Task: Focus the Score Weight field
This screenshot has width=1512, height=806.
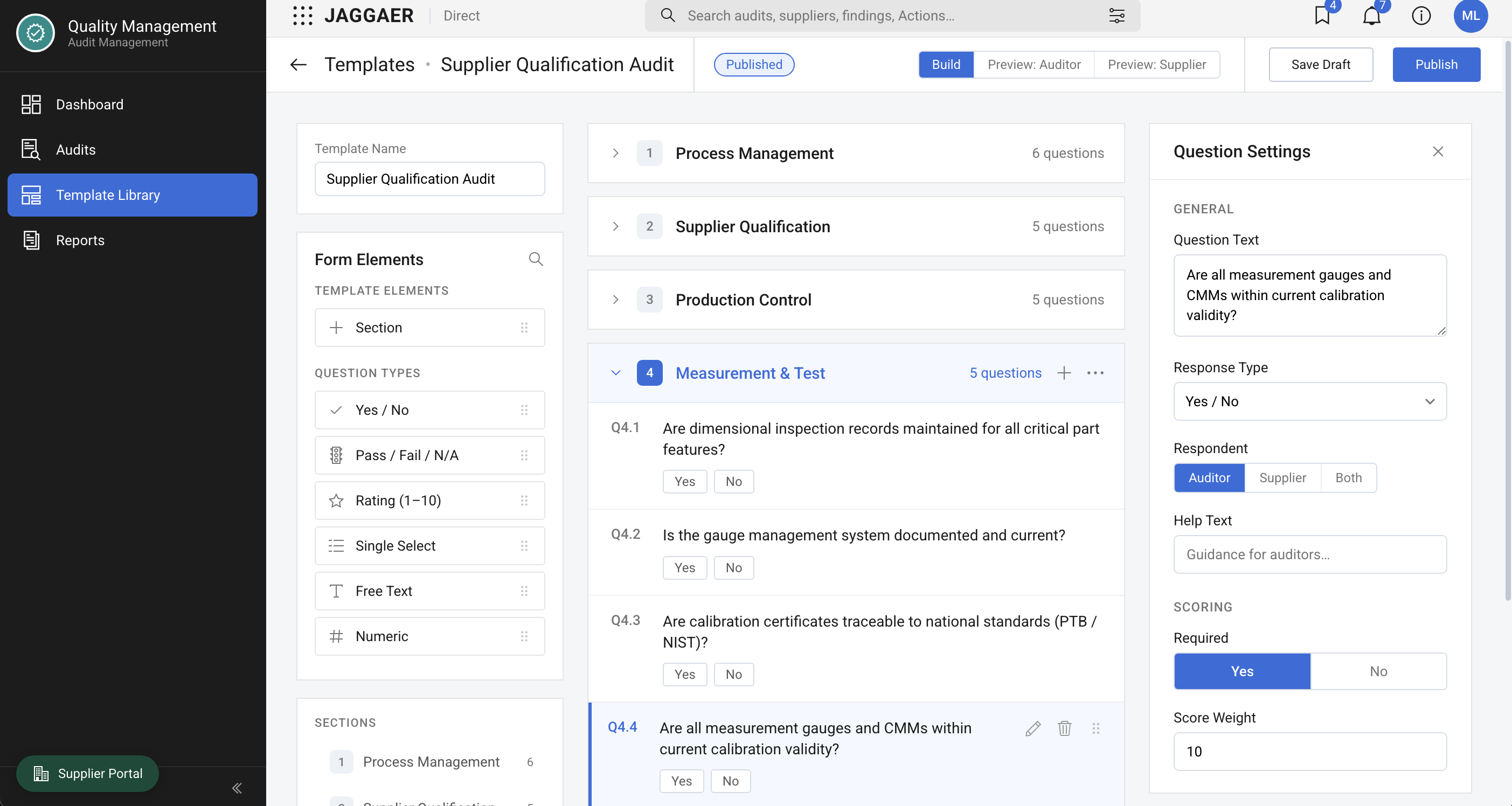Action: pos(1309,752)
